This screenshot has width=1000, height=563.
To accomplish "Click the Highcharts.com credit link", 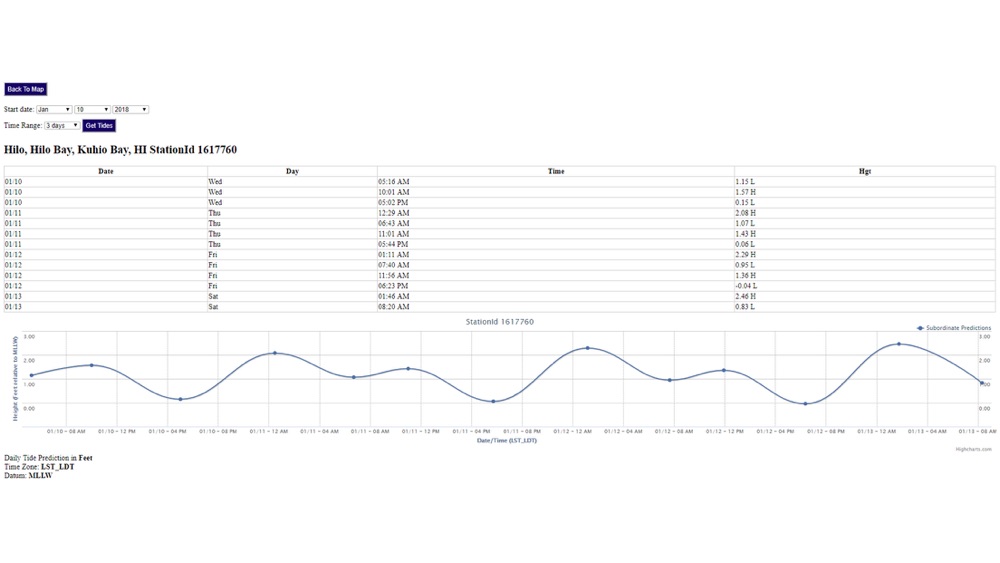I will 973,450.
